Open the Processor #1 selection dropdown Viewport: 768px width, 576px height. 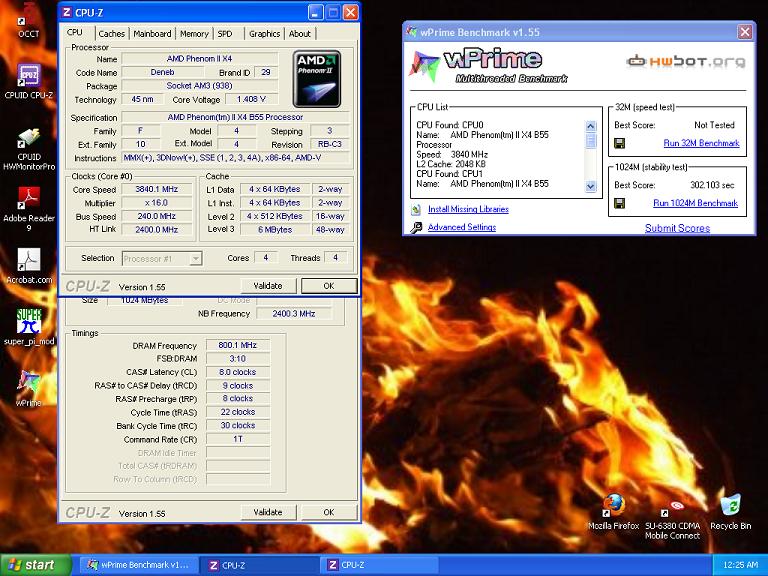coord(162,258)
